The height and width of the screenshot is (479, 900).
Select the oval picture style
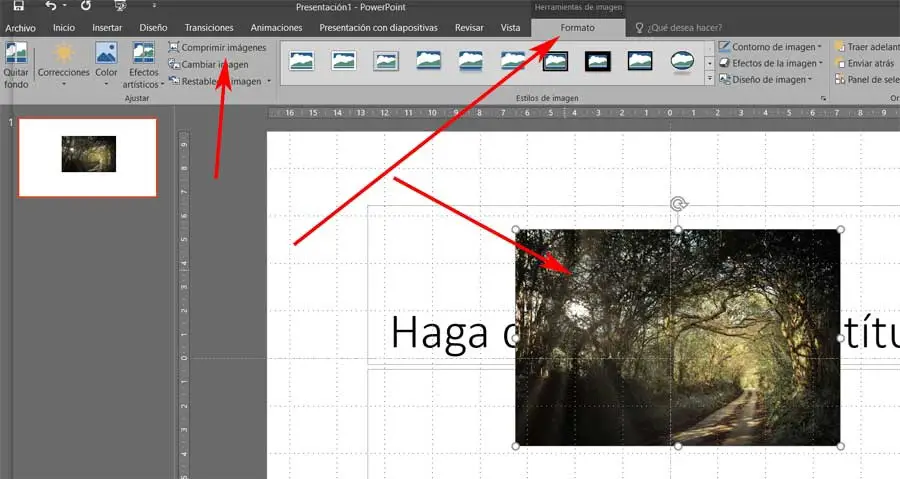click(682, 61)
